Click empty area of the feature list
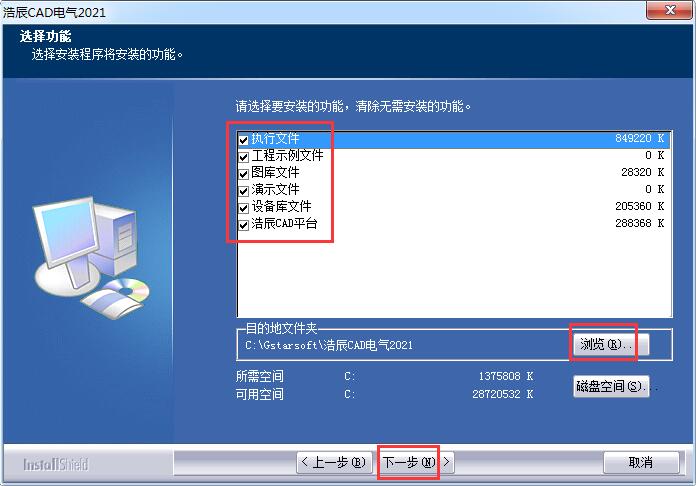 pyautogui.click(x=454, y=274)
